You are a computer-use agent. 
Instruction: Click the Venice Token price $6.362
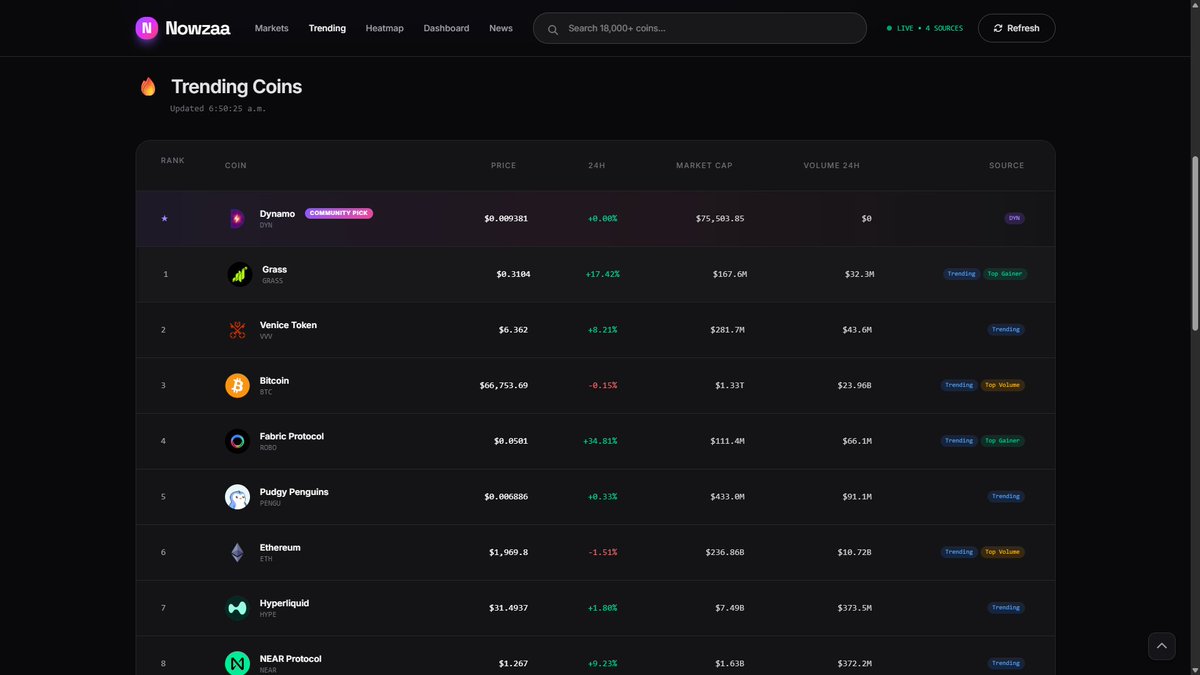point(512,329)
